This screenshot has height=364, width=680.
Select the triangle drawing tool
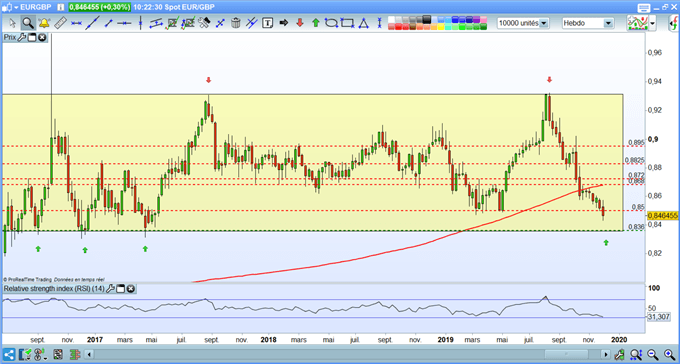(363, 23)
